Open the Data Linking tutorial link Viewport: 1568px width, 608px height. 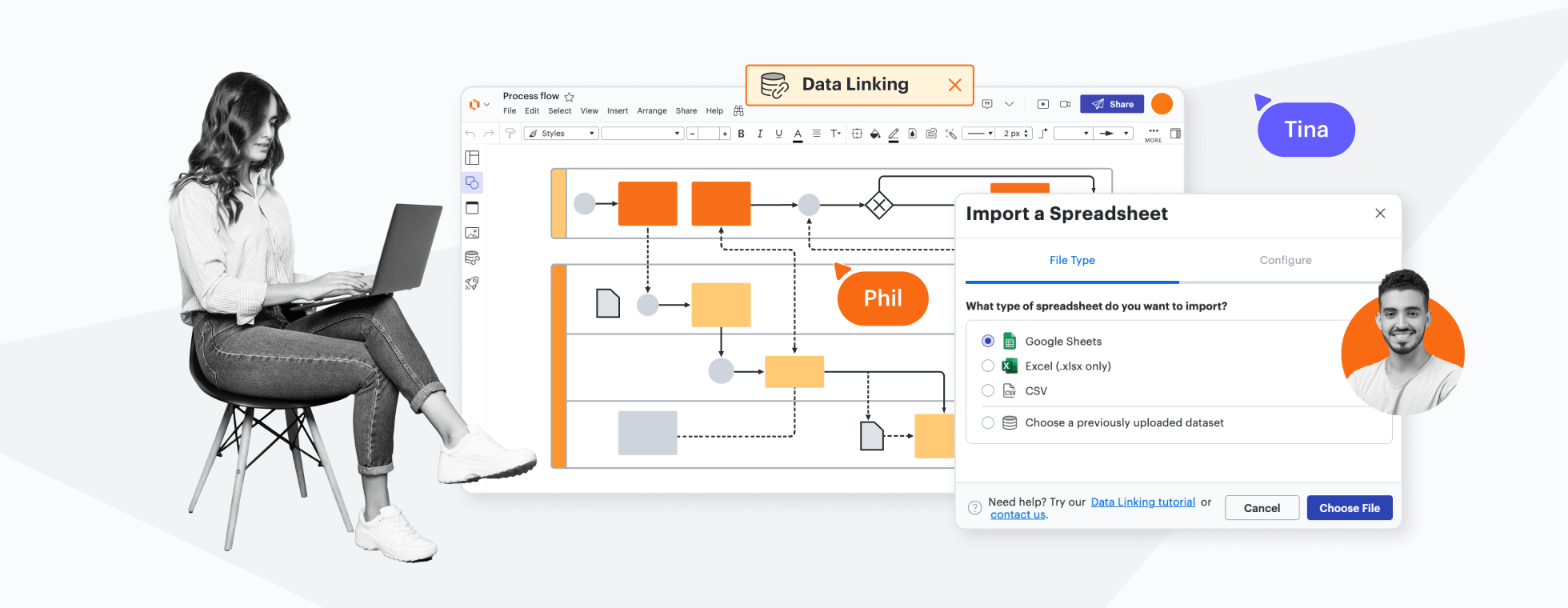pos(1142,502)
